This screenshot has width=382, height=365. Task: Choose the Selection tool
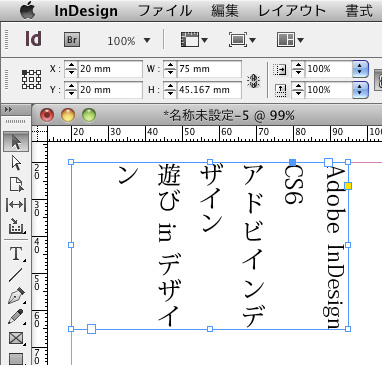point(16,142)
